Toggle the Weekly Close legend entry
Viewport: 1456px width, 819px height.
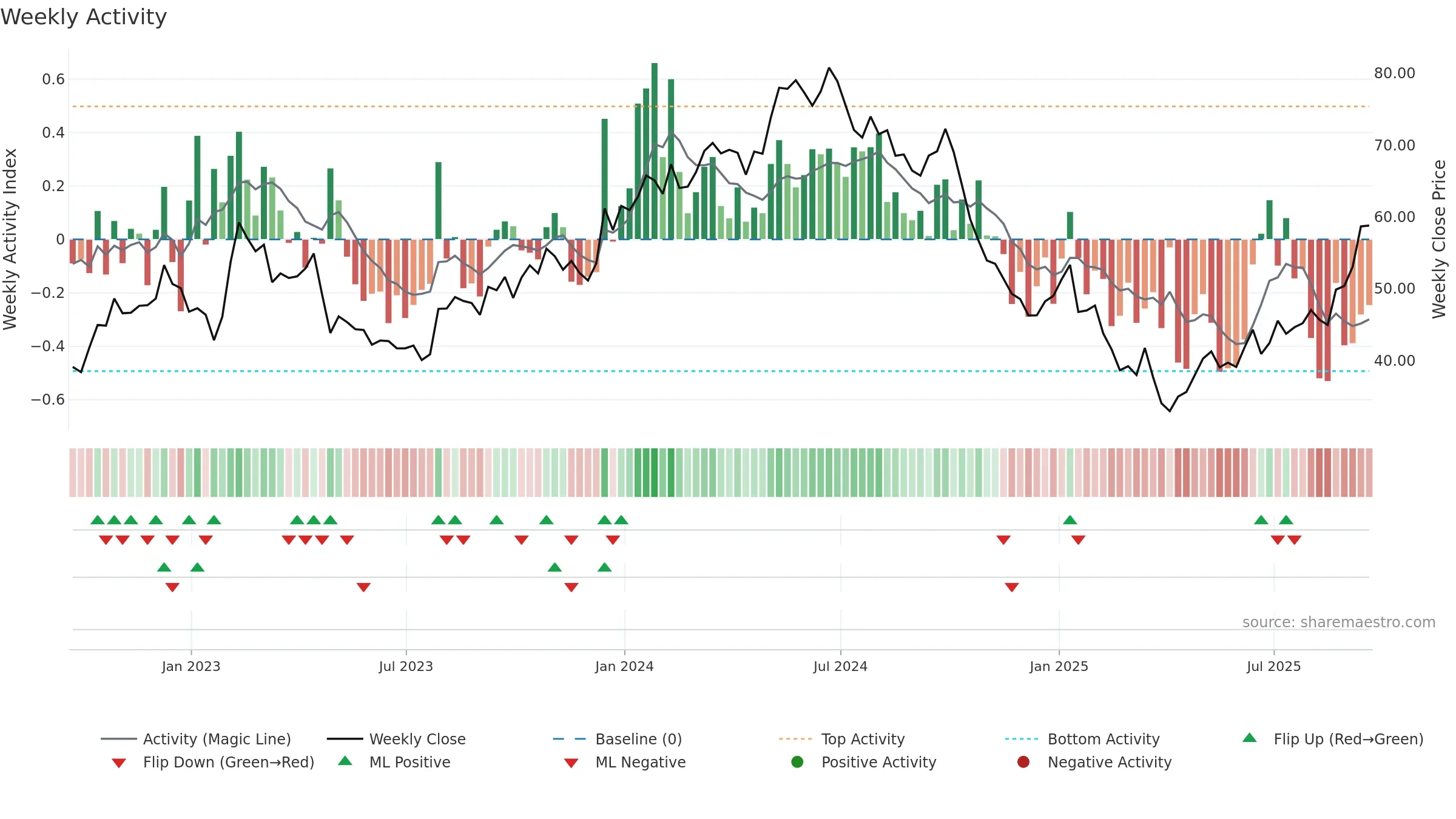click(396, 739)
